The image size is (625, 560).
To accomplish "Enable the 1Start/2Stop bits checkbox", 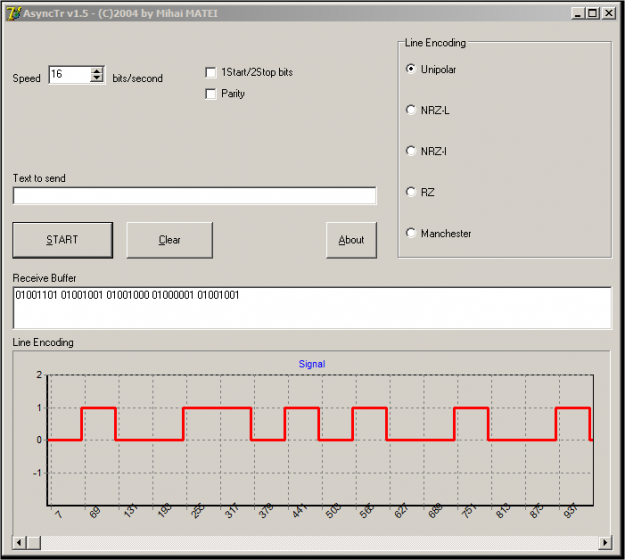I will (210, 73).
